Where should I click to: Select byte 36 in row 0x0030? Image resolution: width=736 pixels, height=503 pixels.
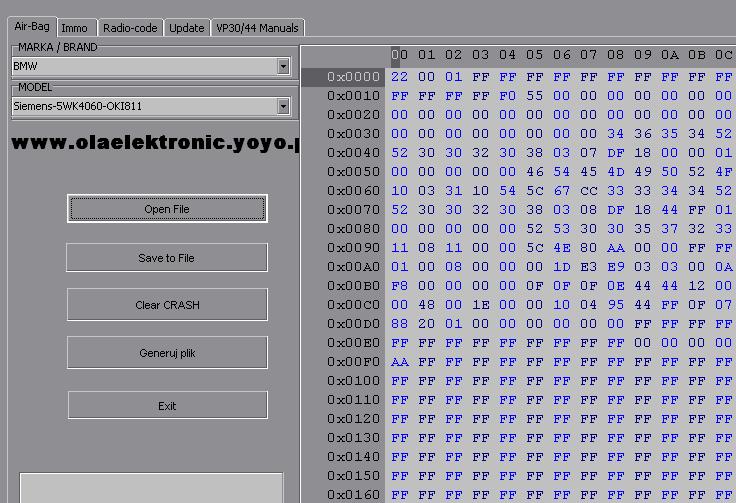coord(643,134)
